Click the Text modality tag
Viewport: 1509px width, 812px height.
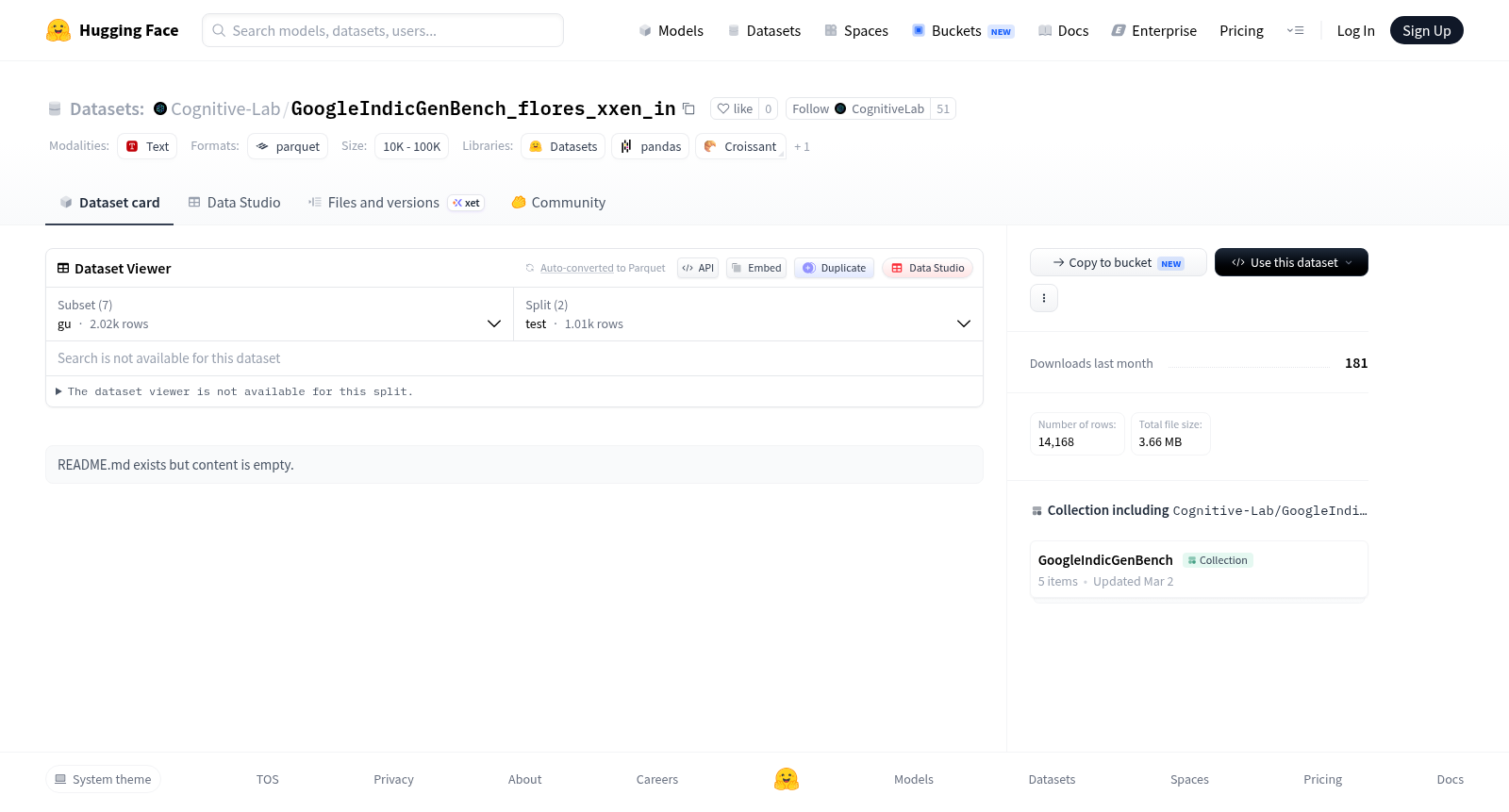[x=147, y=146]
